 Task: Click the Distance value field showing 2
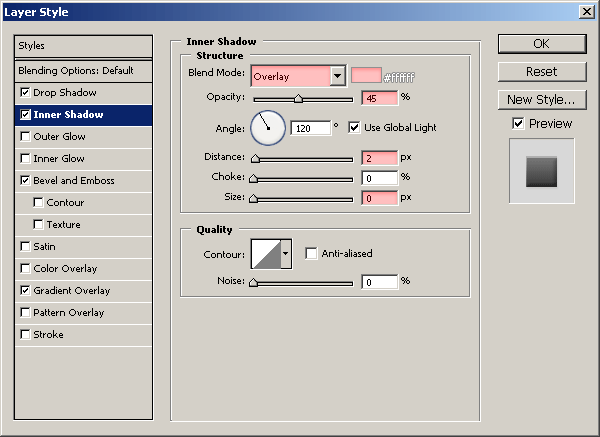click(x=380, y=158)
